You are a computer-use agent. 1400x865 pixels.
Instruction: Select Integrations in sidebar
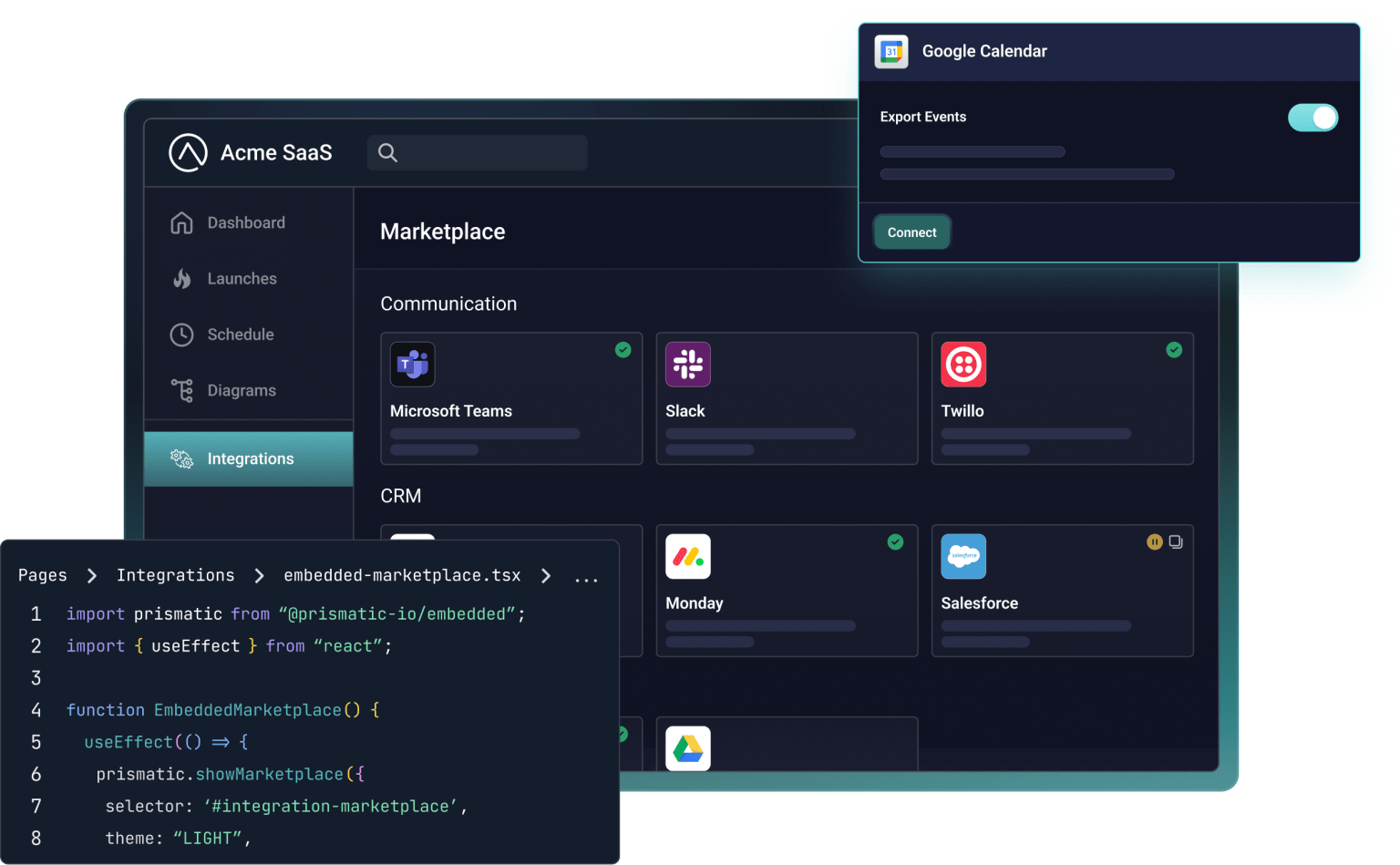[249, 458]
